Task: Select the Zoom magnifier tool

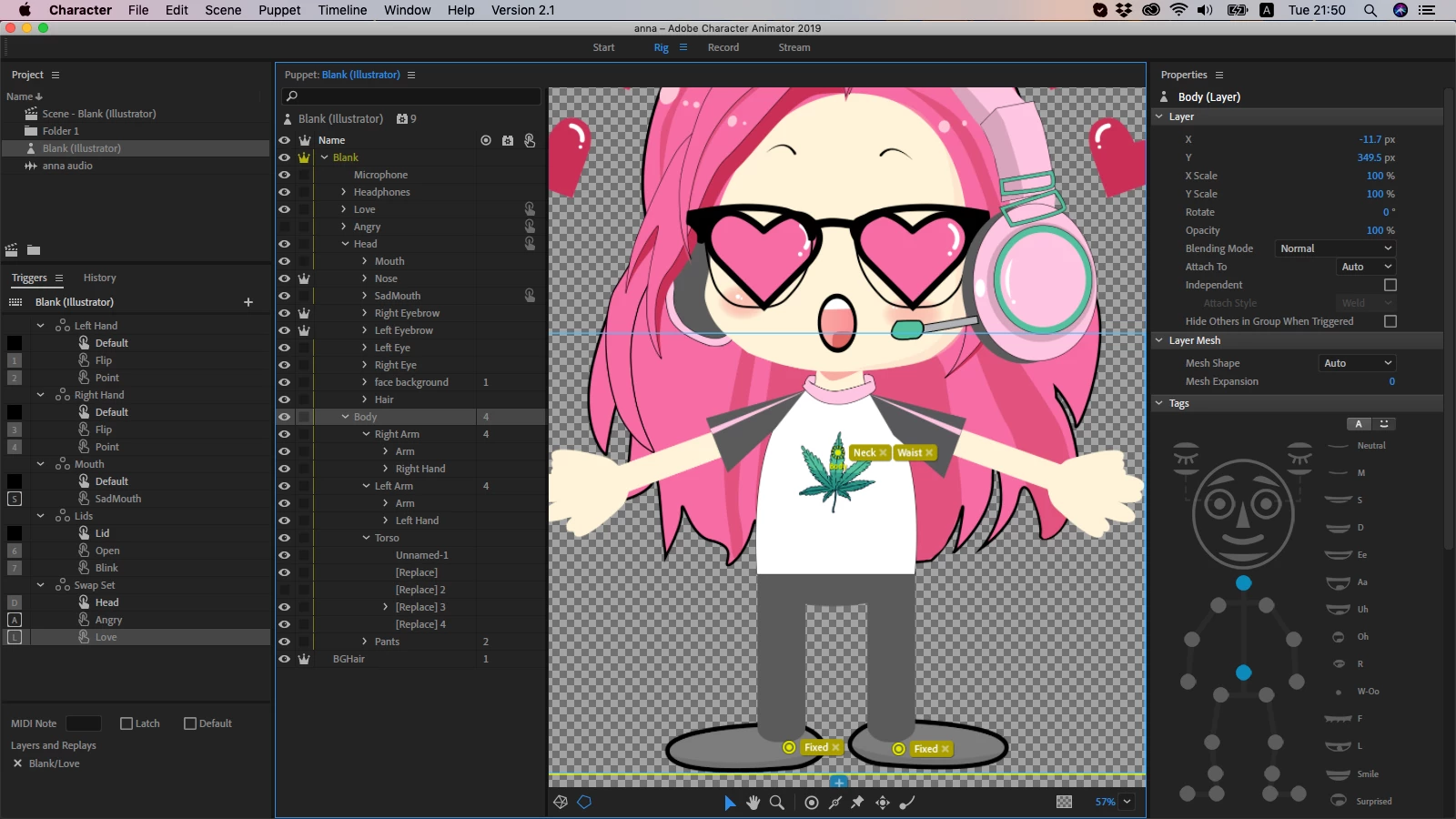Action: point(776,802)
